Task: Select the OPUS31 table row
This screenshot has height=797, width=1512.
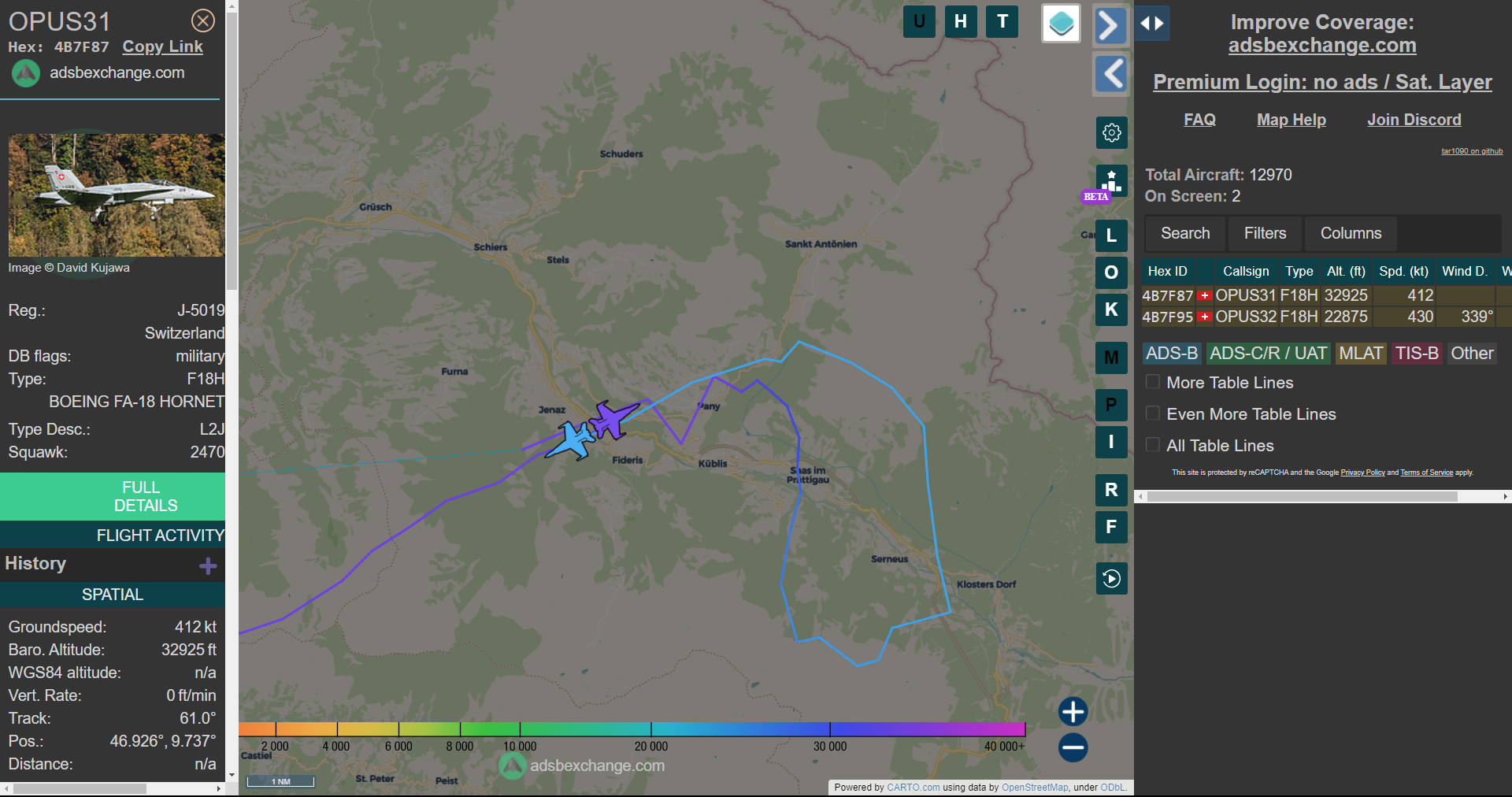Action: point(1326,295)
